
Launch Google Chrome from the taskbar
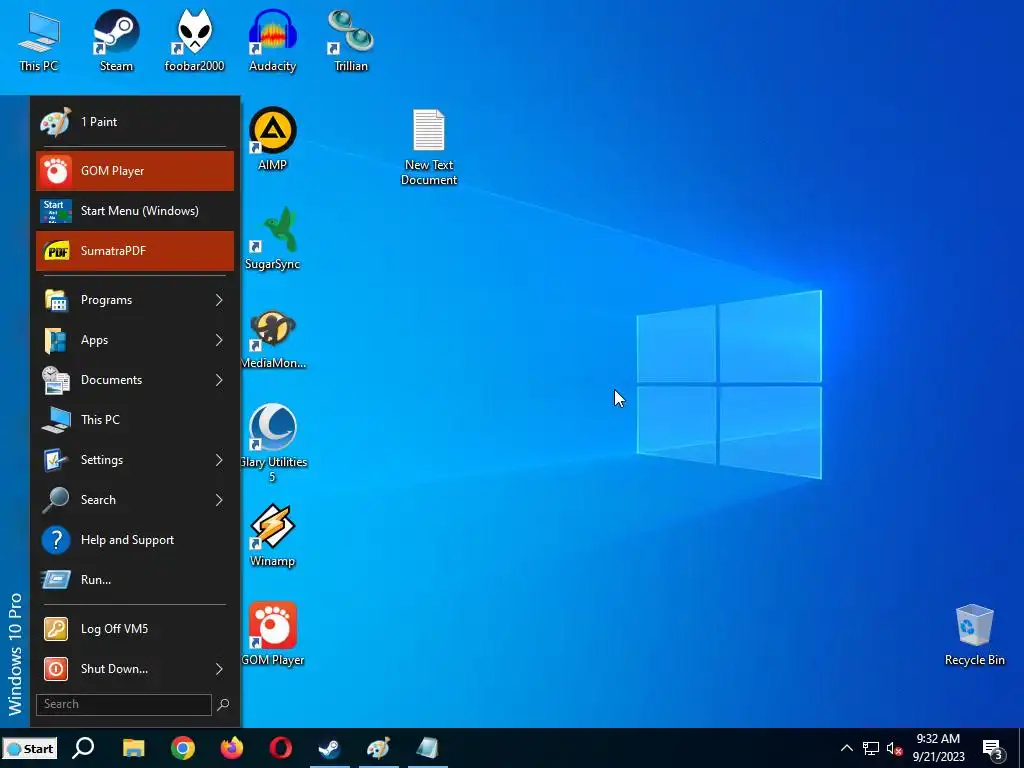point(183,748)
